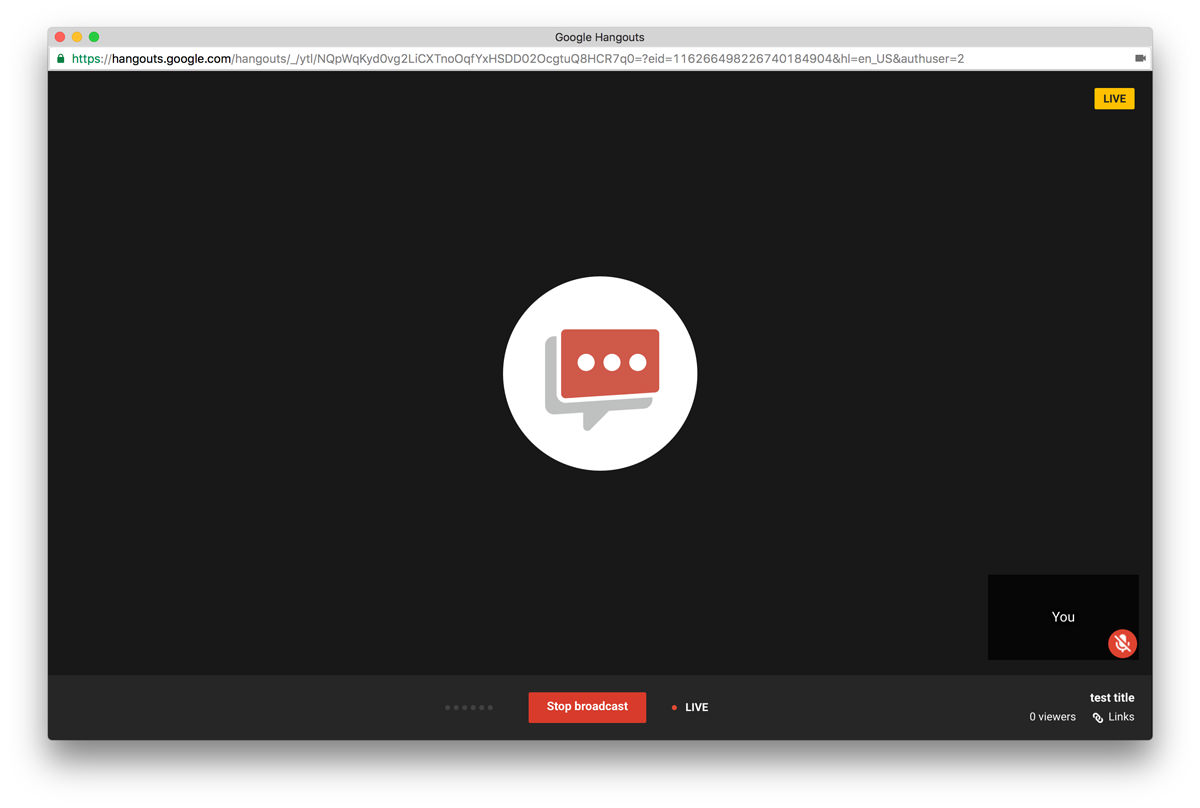Click the red live indicator dot
This screenshot has height=808, width=1200.
click(674, 708)
